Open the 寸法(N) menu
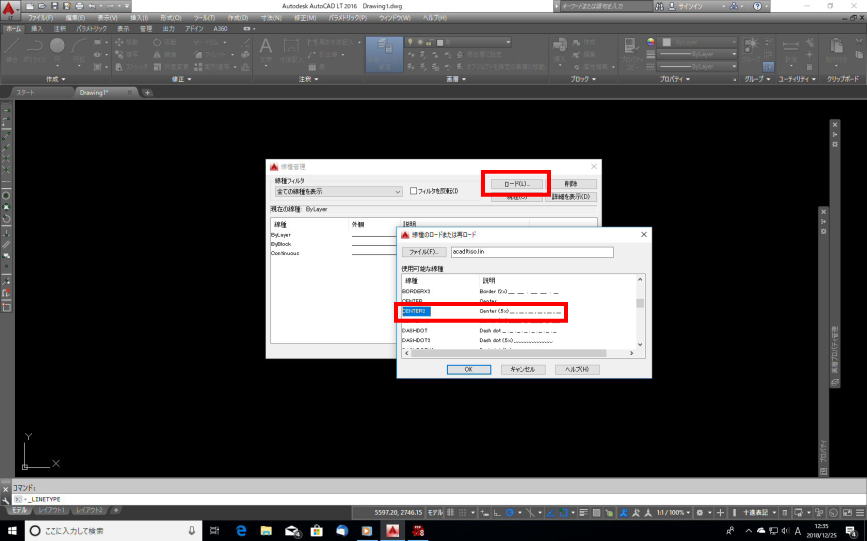The width and height of the screenshot is (867, 541). pyautogui.click(x=271, y=18)
